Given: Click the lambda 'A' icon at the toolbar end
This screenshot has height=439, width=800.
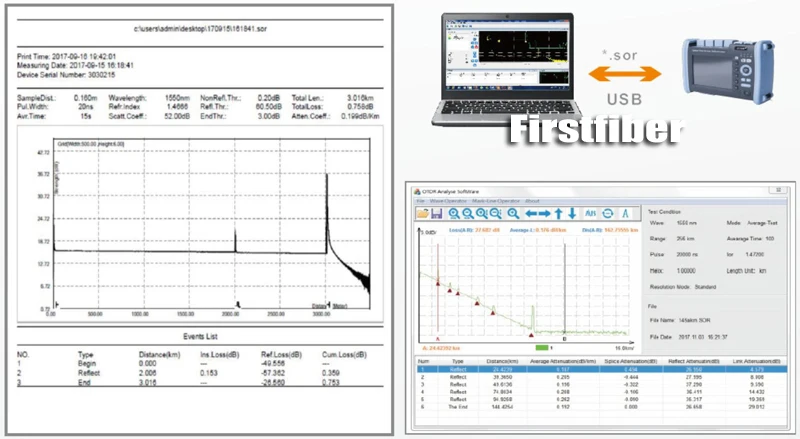Looking at the screenshot, I should tap(625, 213).
